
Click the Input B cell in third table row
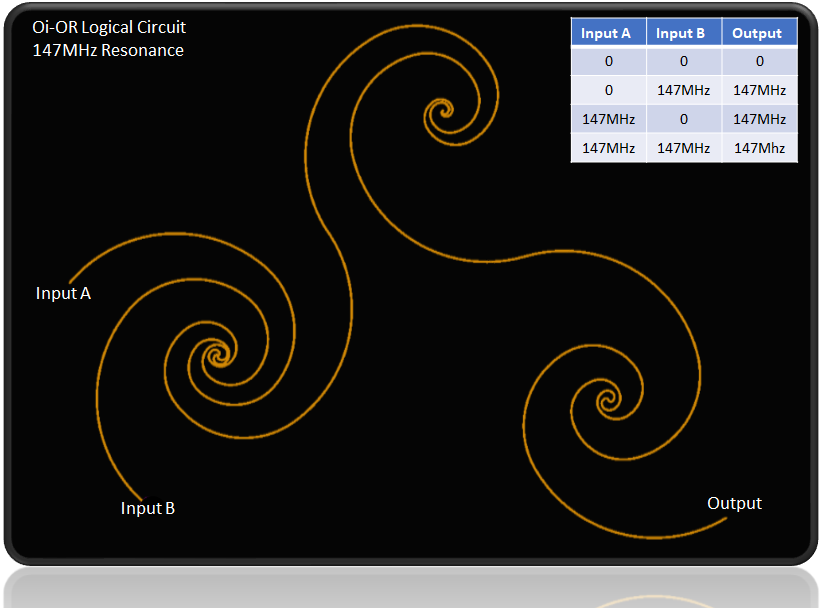pos(683,119)
